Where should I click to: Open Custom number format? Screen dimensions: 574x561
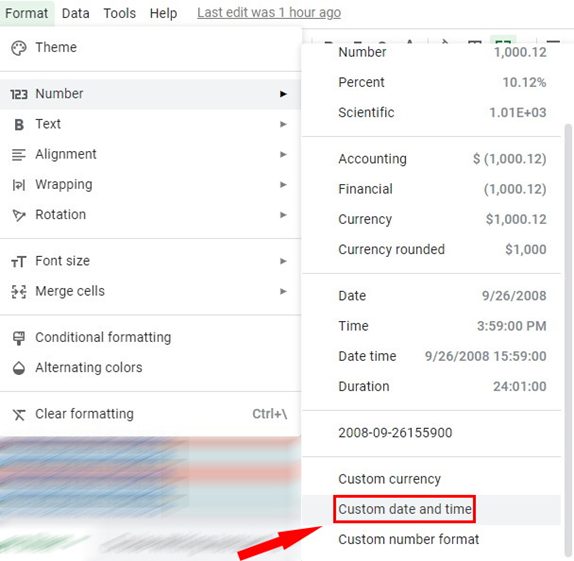click(x=431, y=539)
